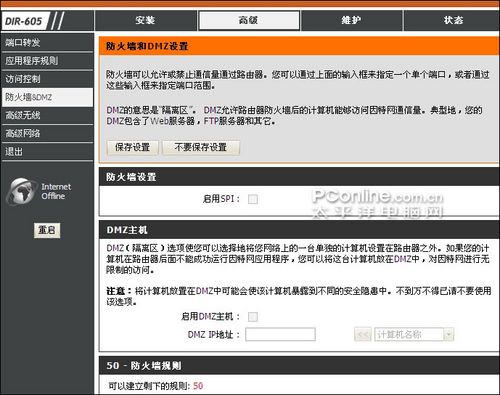500x395 pixels.
Task: Toggle the 启用DMZ主机 checkbox
Action: click(x=253, y=317)
